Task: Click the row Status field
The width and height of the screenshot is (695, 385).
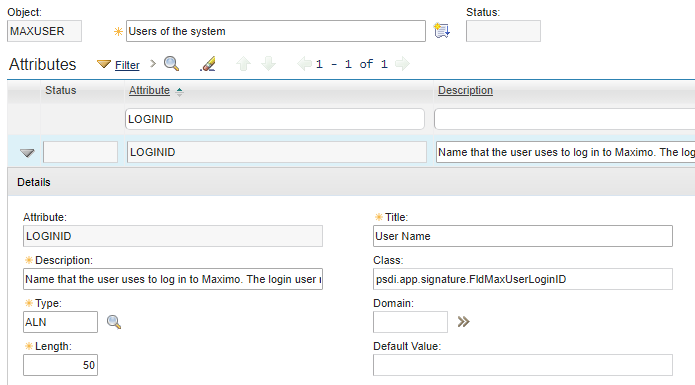Action: tap(80, 152)
